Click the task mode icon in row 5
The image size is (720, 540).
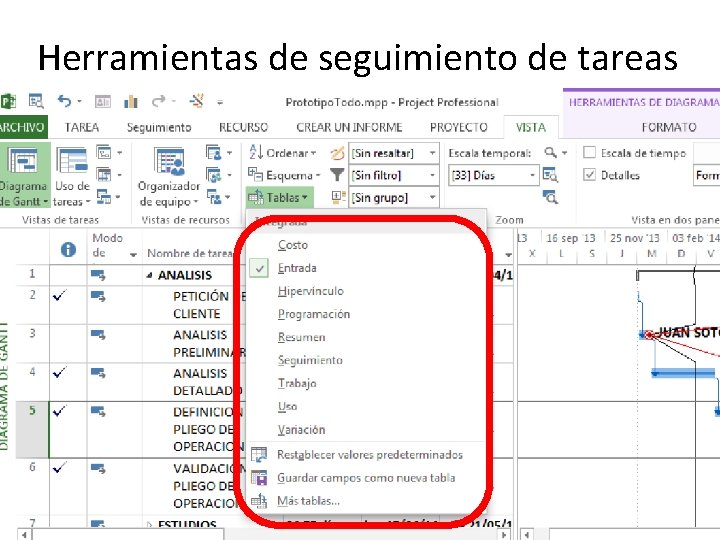click(98, 411)
